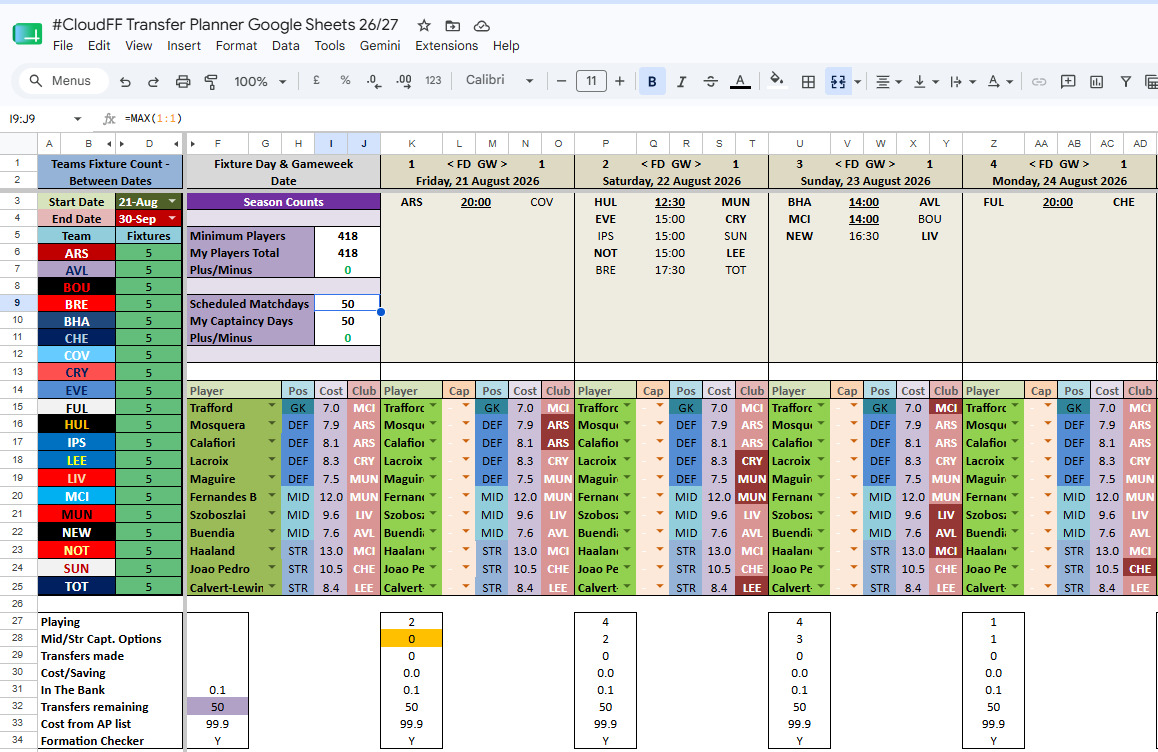The height and width of the screenshot is (752, 1158).
Task: Open the Extensions menu
Action: point(446,46)
